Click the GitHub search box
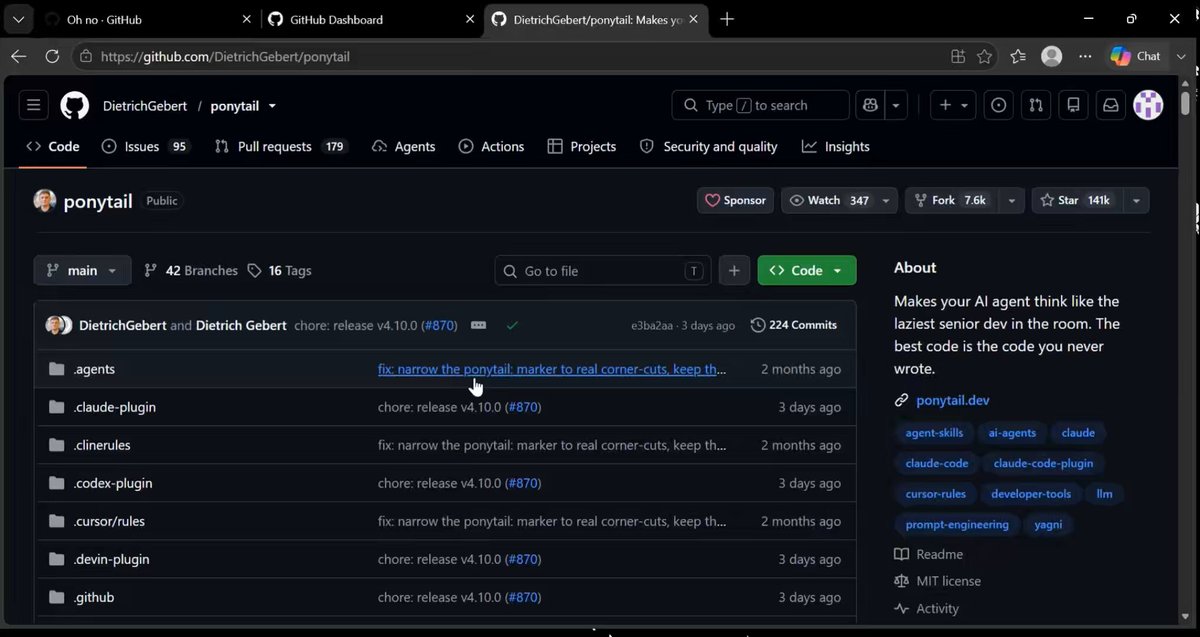This screenshot has width=1200, height=637. coord(760,105)
